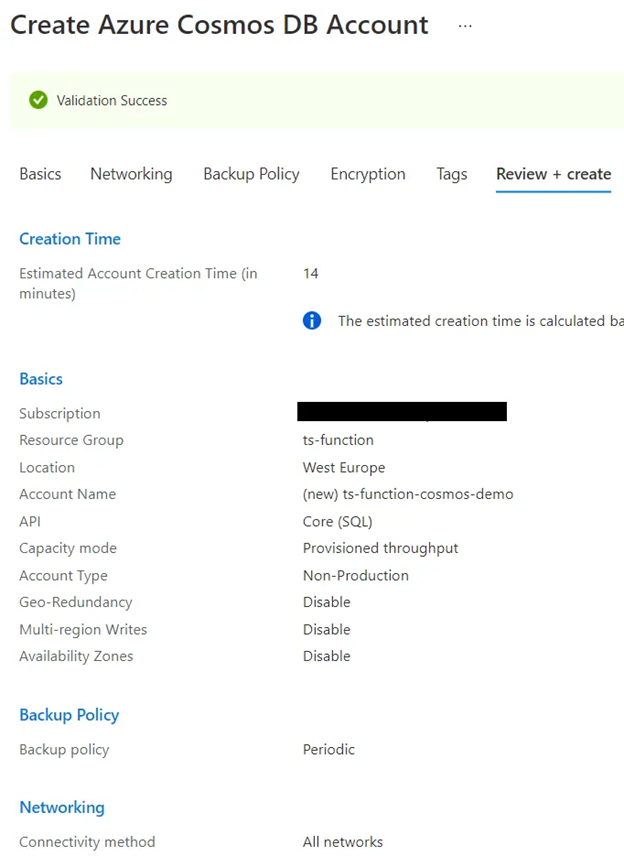Click the 'Core (SQL)' API value
This screenshot has height=856, width=624.
(337, 521)
